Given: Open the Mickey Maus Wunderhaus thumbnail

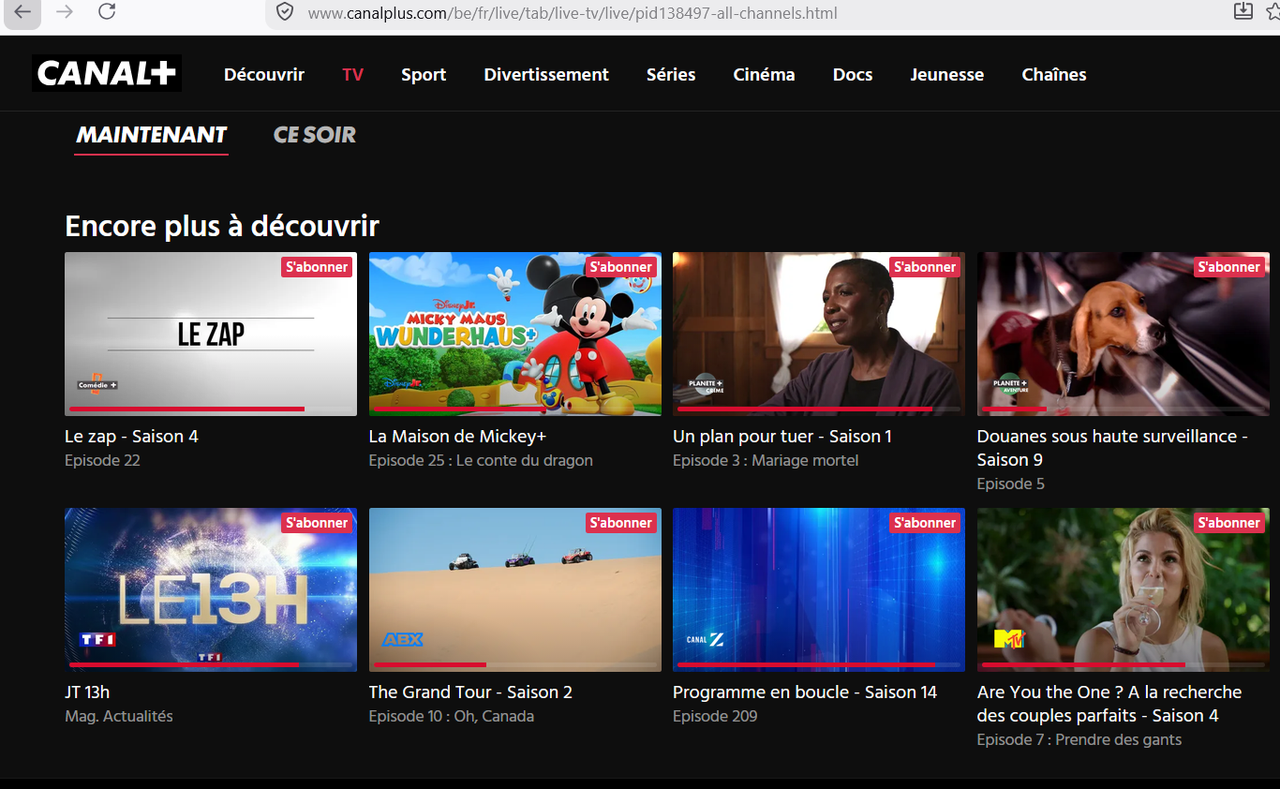Looking at the screenshot, I should (515, 334).
